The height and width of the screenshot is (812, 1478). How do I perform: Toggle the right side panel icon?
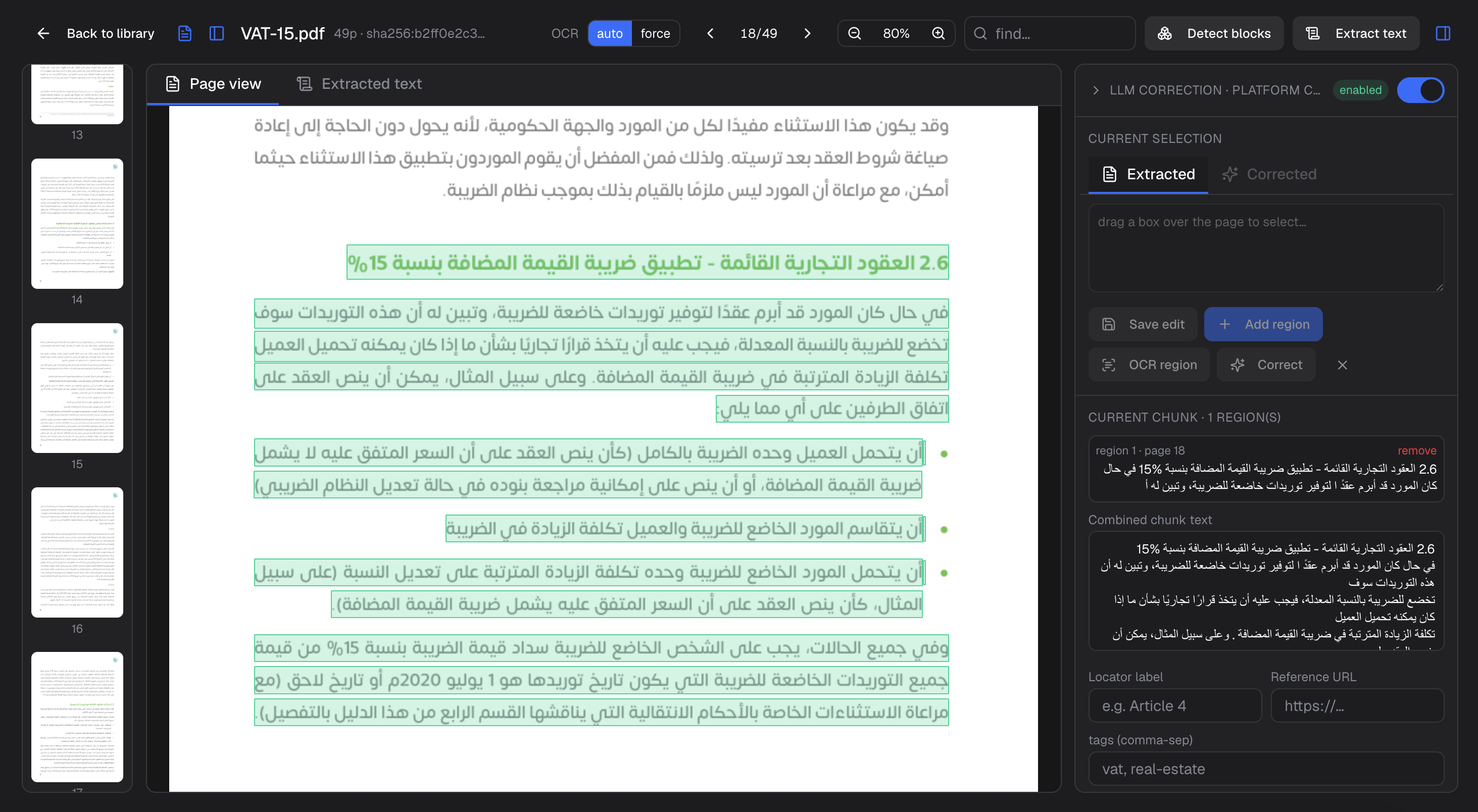1443,33
